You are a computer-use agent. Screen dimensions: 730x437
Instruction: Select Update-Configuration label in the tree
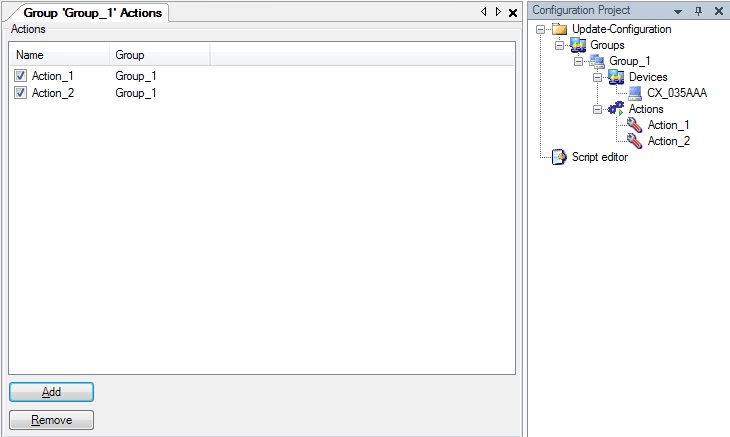click(622, 29)
